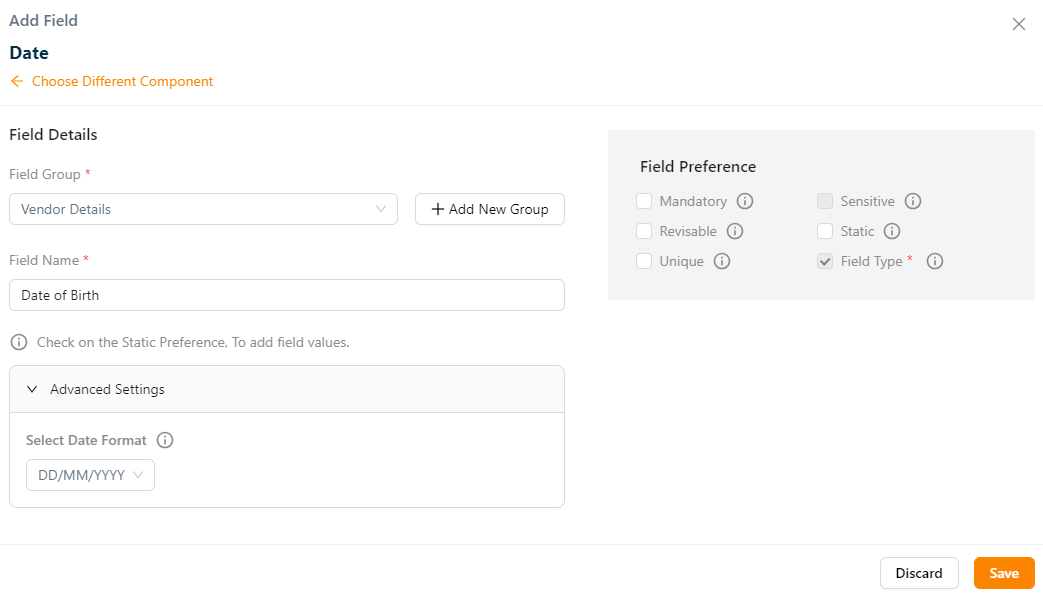
Task: Click the Field Name input box
Action: 286,295
